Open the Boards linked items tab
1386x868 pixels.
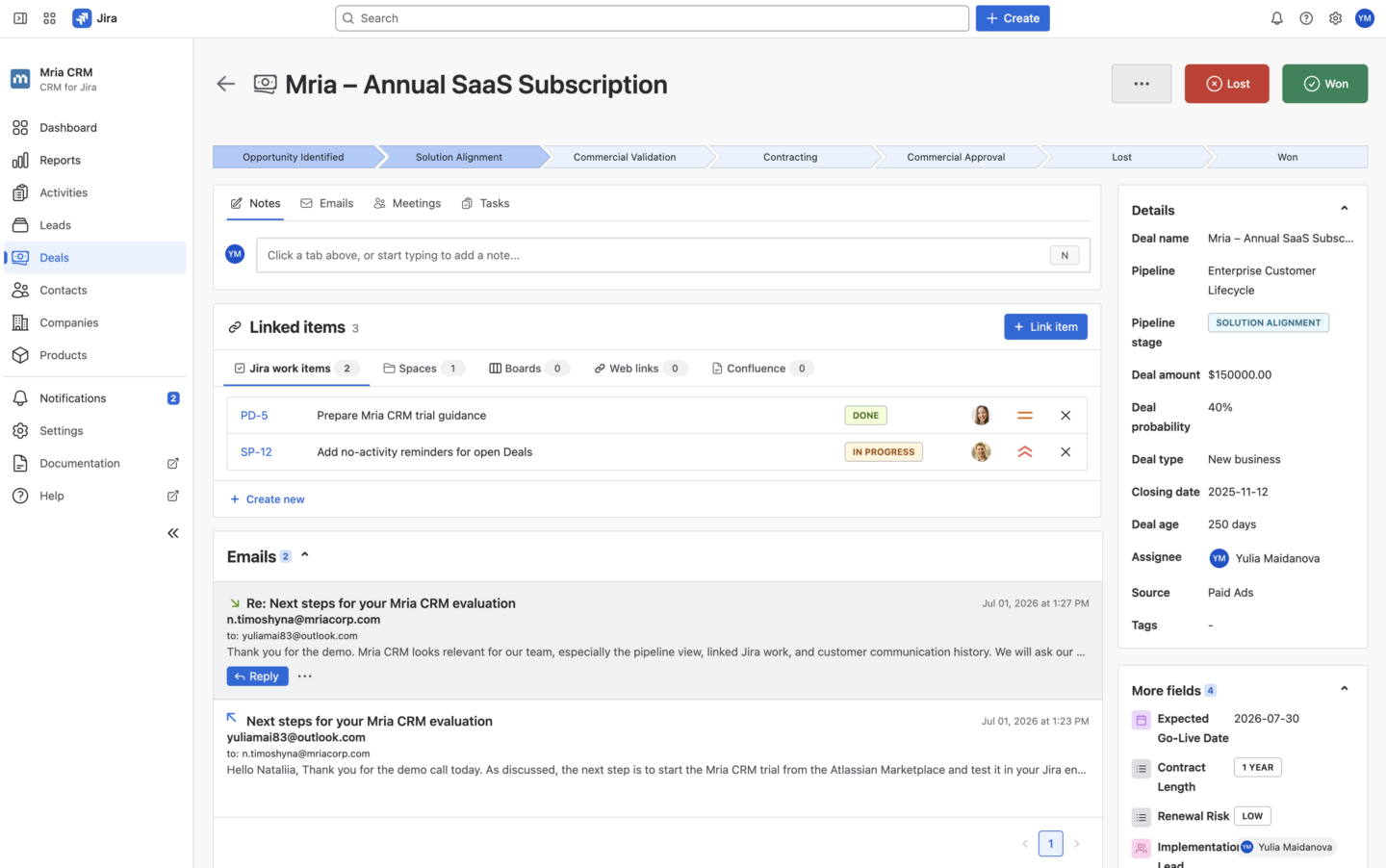pyautogui.click(x=529, y=369)
